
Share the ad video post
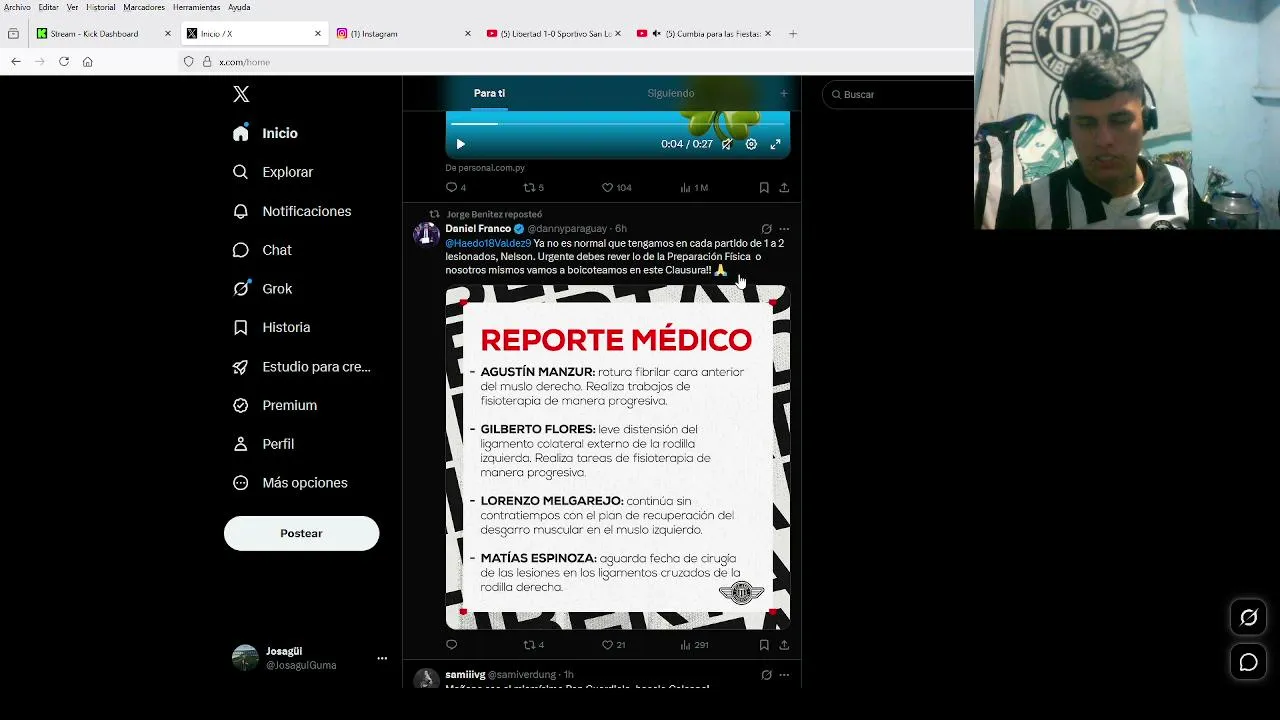[x=784, y=187]
